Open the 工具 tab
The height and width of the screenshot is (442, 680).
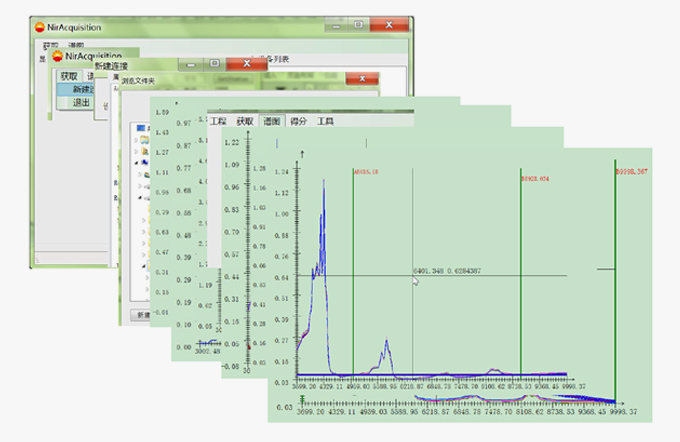(x=325, y=121)
